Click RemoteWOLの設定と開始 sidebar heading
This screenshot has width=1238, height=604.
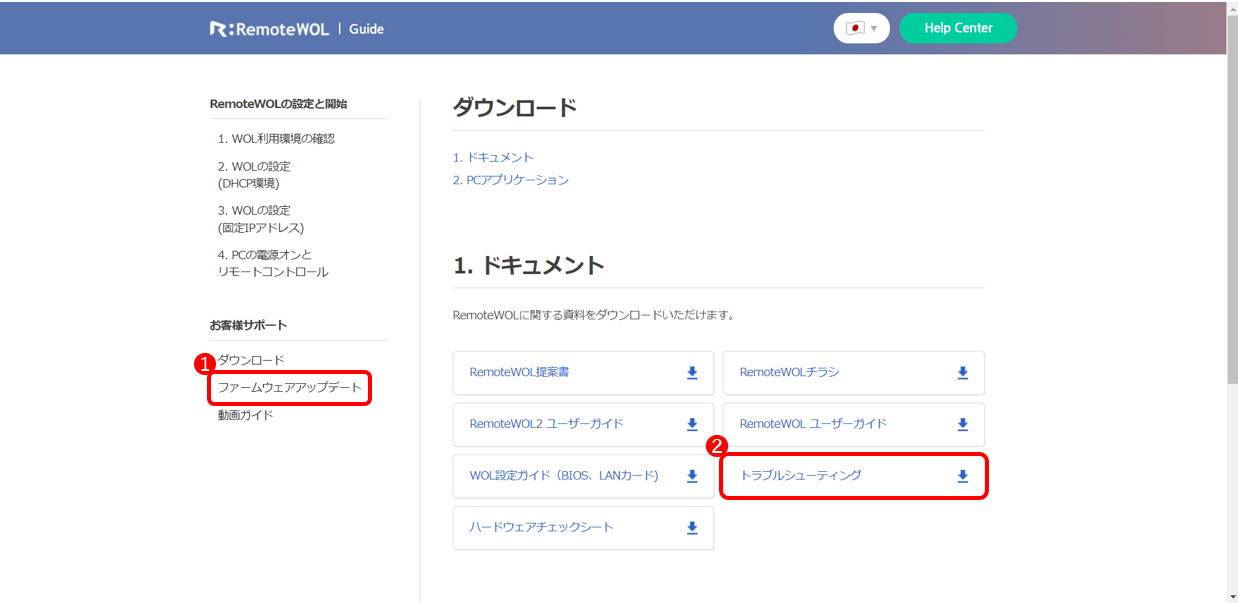point(279,104)
